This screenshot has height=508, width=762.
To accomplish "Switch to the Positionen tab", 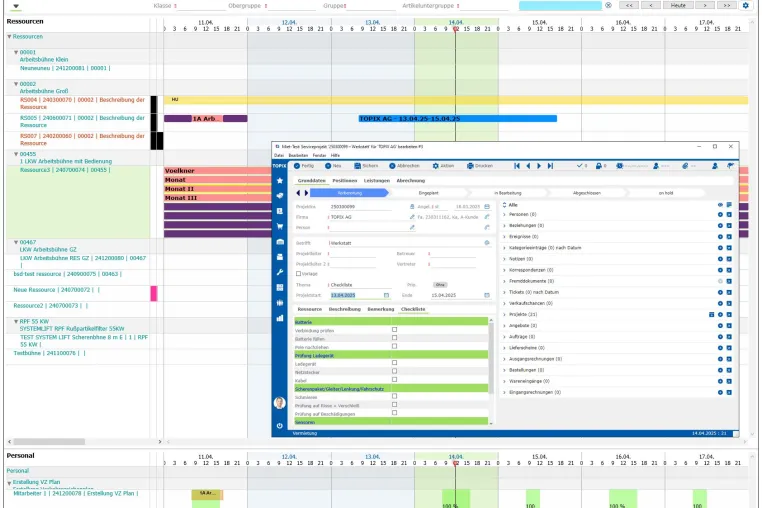I will coord(345,180).
